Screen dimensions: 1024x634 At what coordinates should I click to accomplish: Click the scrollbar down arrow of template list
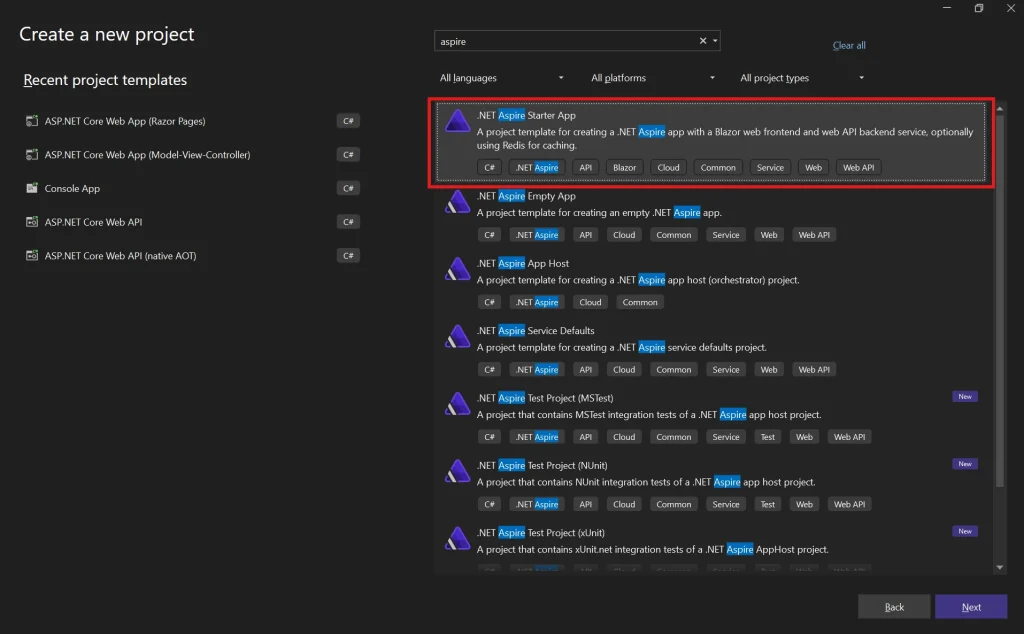tap(999, 567)
